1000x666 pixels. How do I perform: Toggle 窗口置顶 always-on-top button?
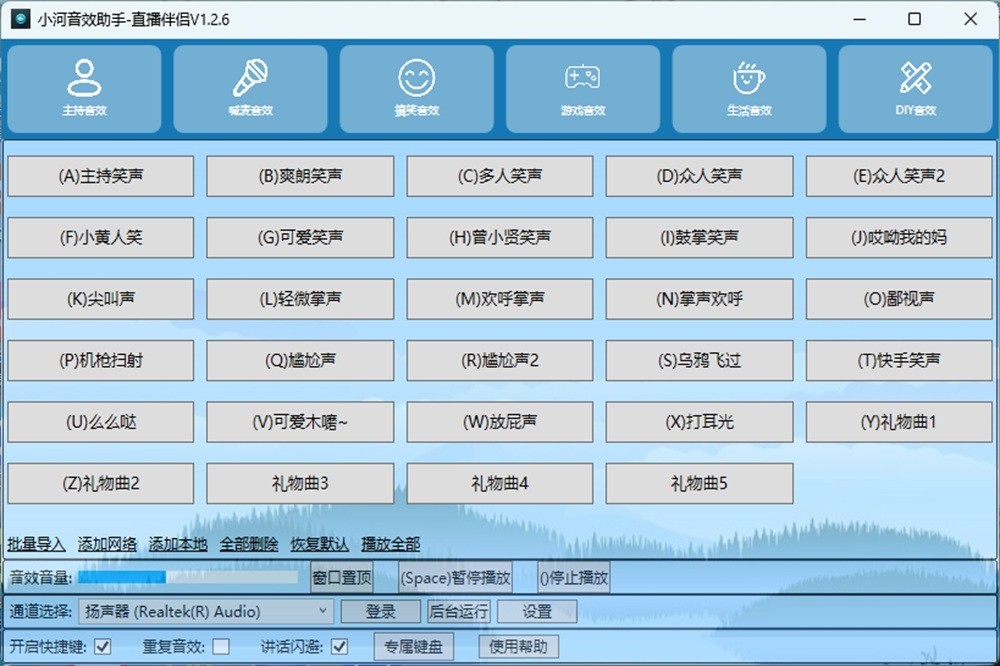pyautogui.click(x=341, y=577)
